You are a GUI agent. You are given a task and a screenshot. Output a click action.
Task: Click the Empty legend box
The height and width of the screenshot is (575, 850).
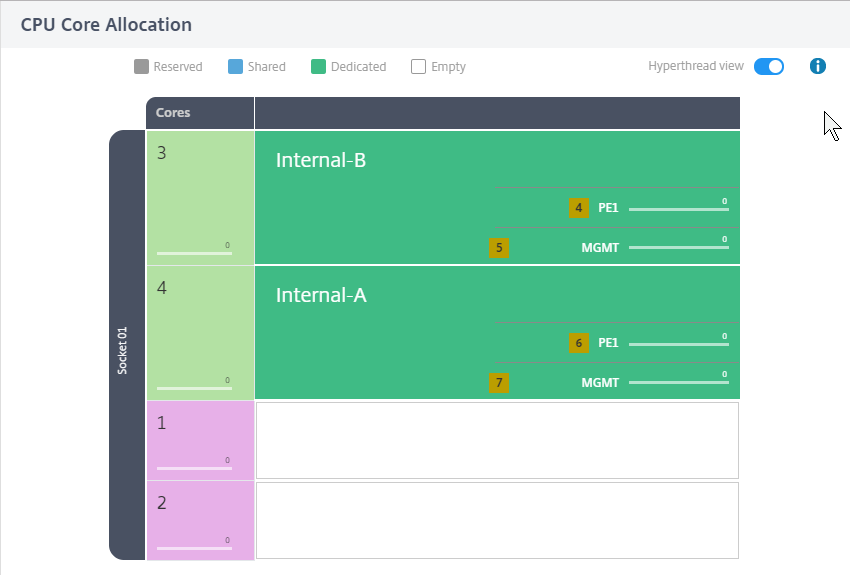tap(418, 67)
